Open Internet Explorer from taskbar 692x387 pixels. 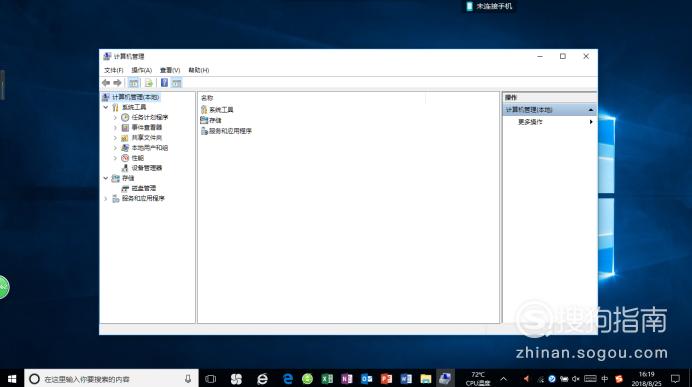[x=262, y=379]
